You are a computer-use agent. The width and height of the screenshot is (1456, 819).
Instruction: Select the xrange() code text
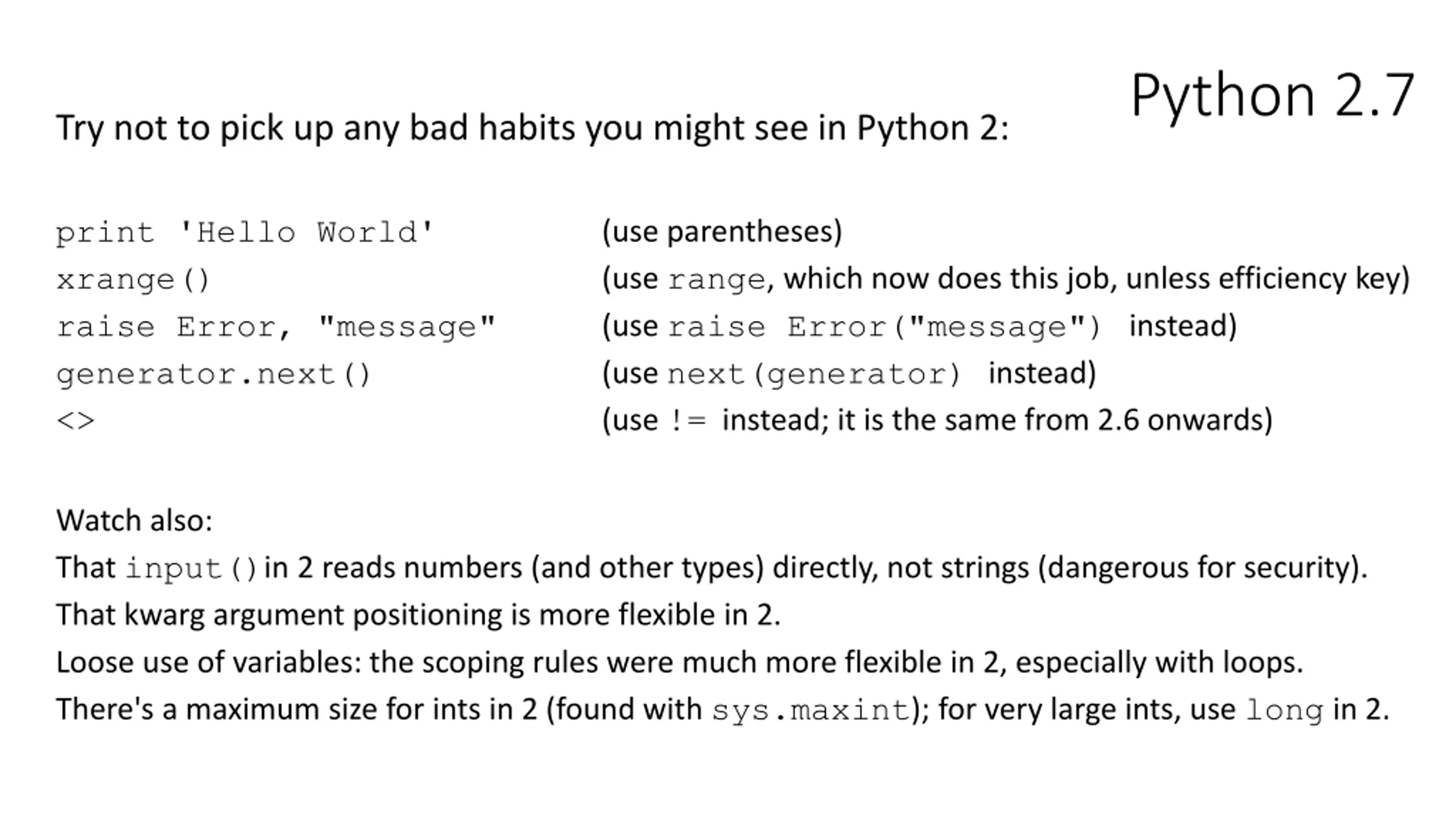[x=134, y=280]
